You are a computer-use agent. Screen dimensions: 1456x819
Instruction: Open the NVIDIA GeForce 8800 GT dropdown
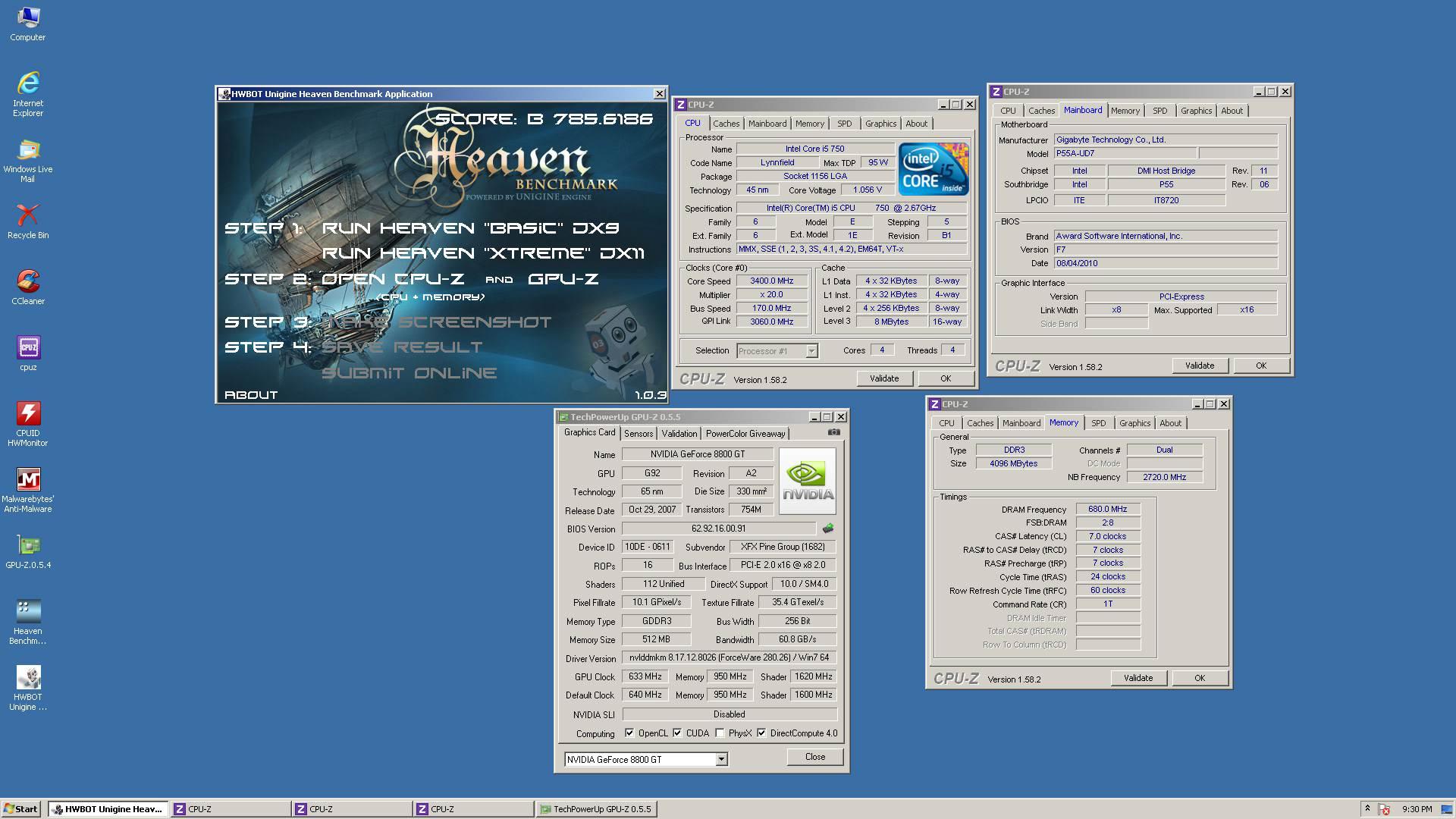coord(646,759)
